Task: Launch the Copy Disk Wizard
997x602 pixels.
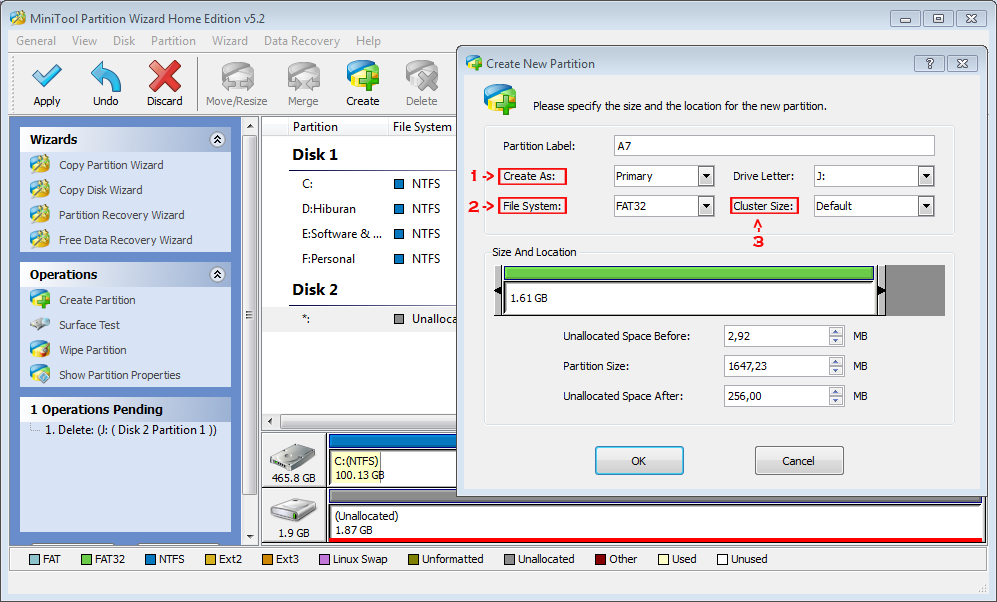Action: click(x=100, y=189)
